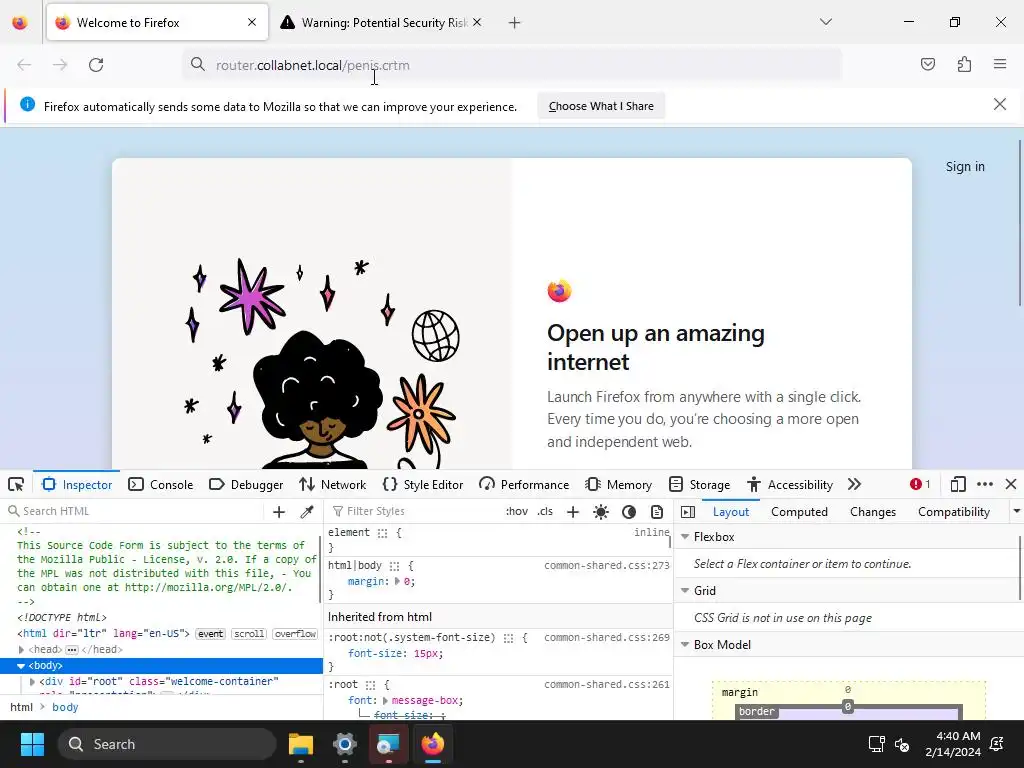Viewport: 1024px width, 768px height.
Task: Open Settings gear in taskbar
Action: pos(345,744)
